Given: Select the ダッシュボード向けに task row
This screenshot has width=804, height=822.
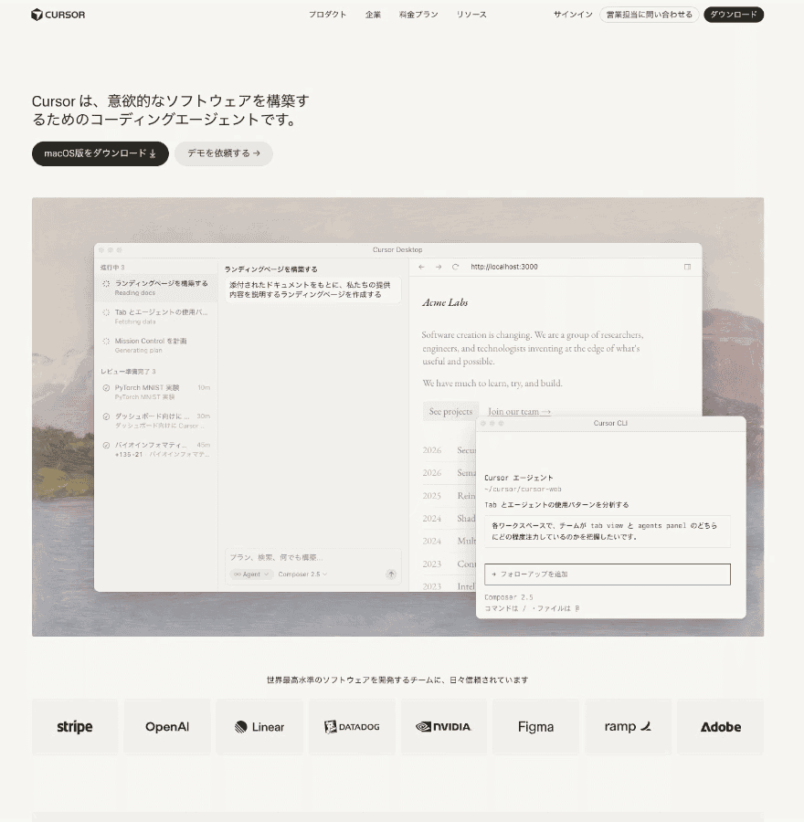Looking at the screenshot, I should pos(156,420).
